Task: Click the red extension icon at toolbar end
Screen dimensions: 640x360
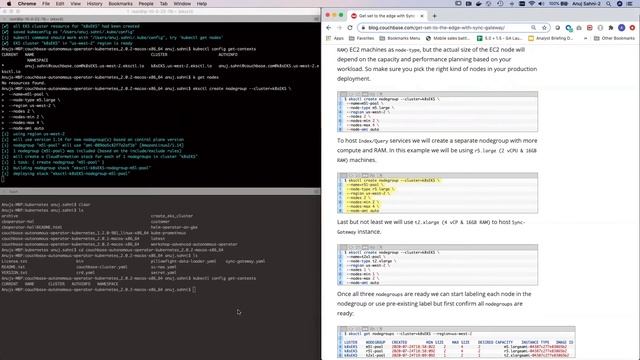Action: coord(632,27)
